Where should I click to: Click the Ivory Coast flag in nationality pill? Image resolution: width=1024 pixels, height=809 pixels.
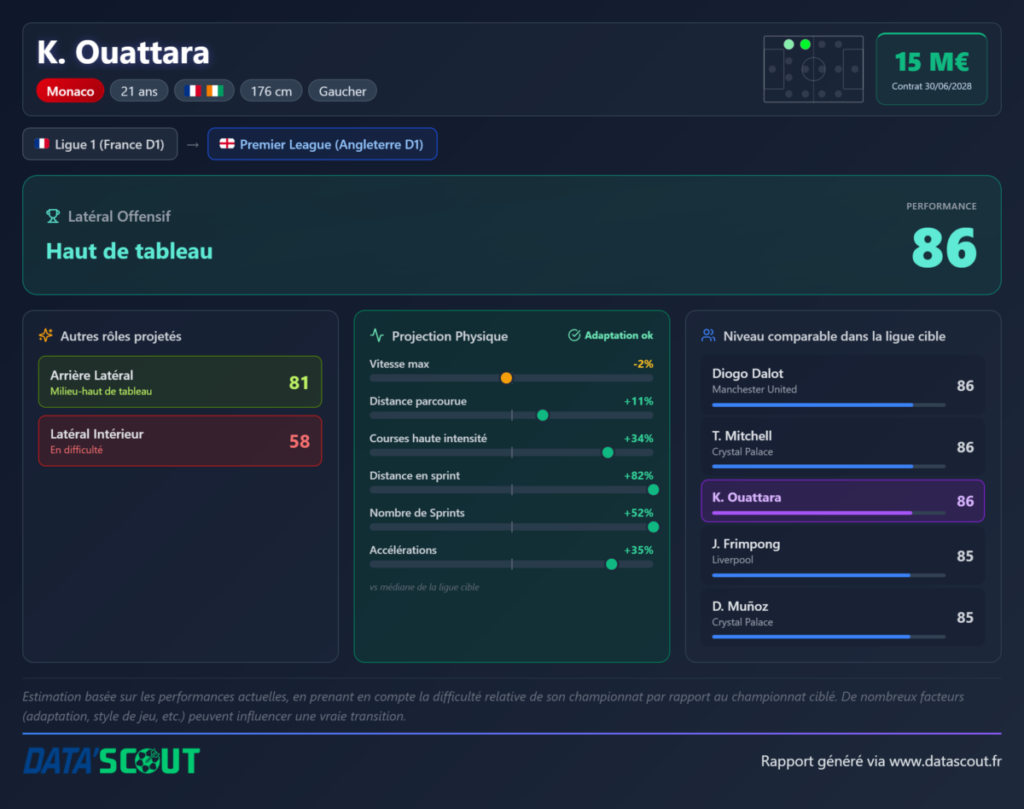click(215, 91)
